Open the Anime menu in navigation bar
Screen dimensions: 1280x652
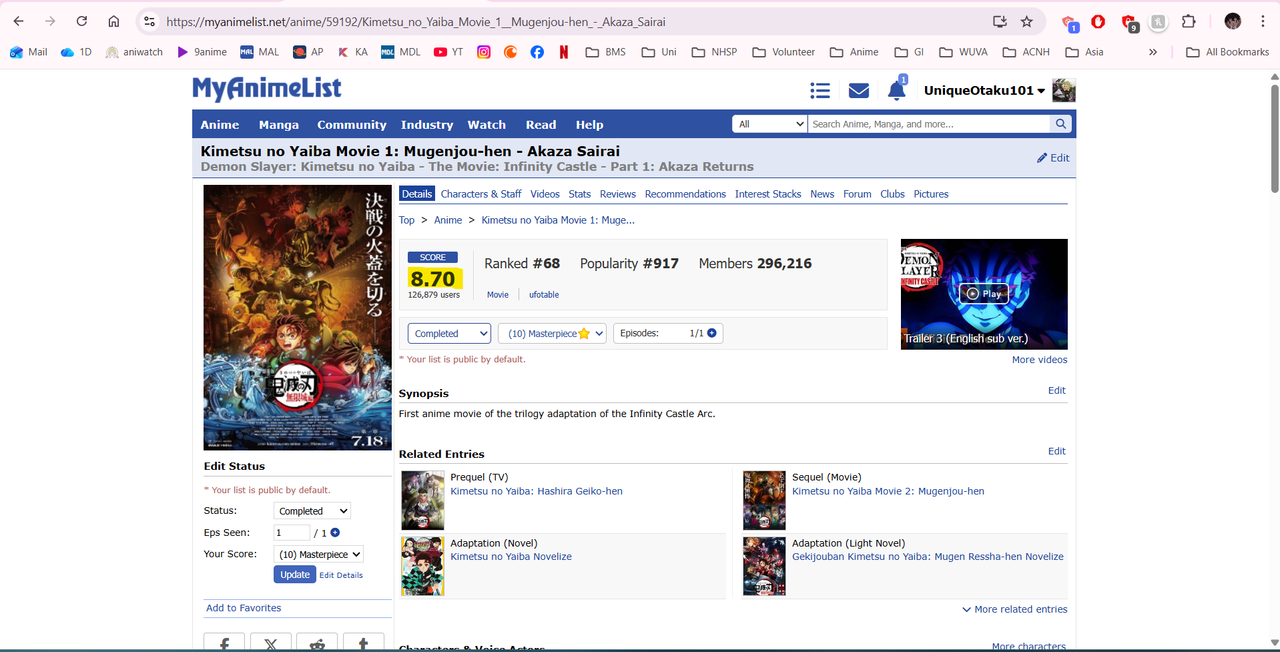[x=220, y=125]
